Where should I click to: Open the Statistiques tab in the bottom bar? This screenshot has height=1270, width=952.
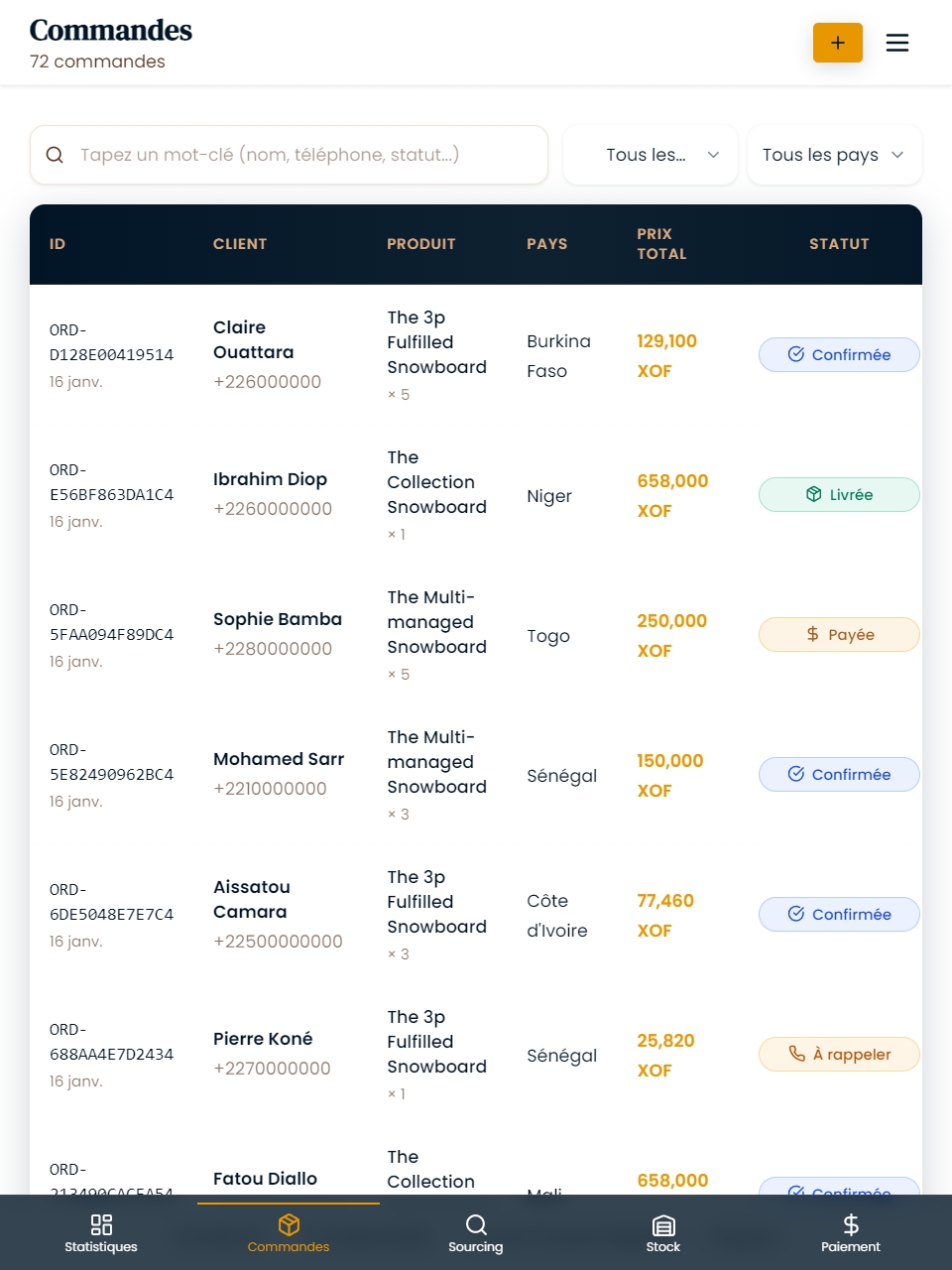101,1233
